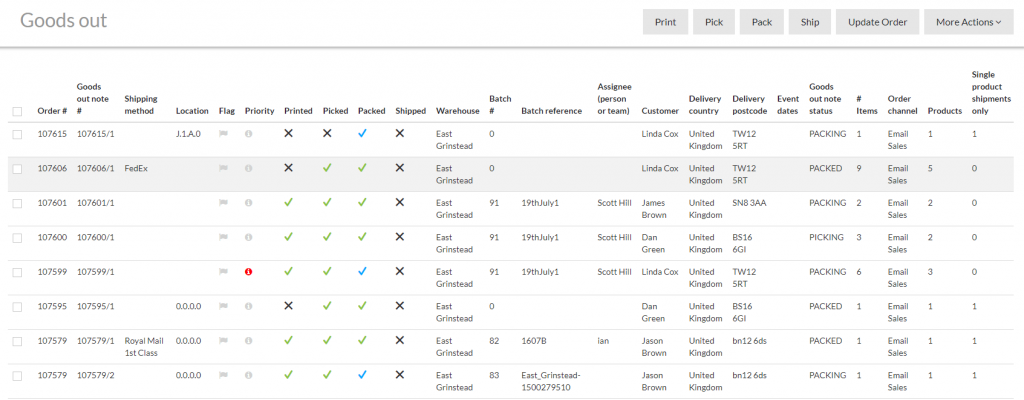Click the grey priority icon for order 107615
Image resolution: width=1024 pixels, height=400 pixels.
(248, 133)
